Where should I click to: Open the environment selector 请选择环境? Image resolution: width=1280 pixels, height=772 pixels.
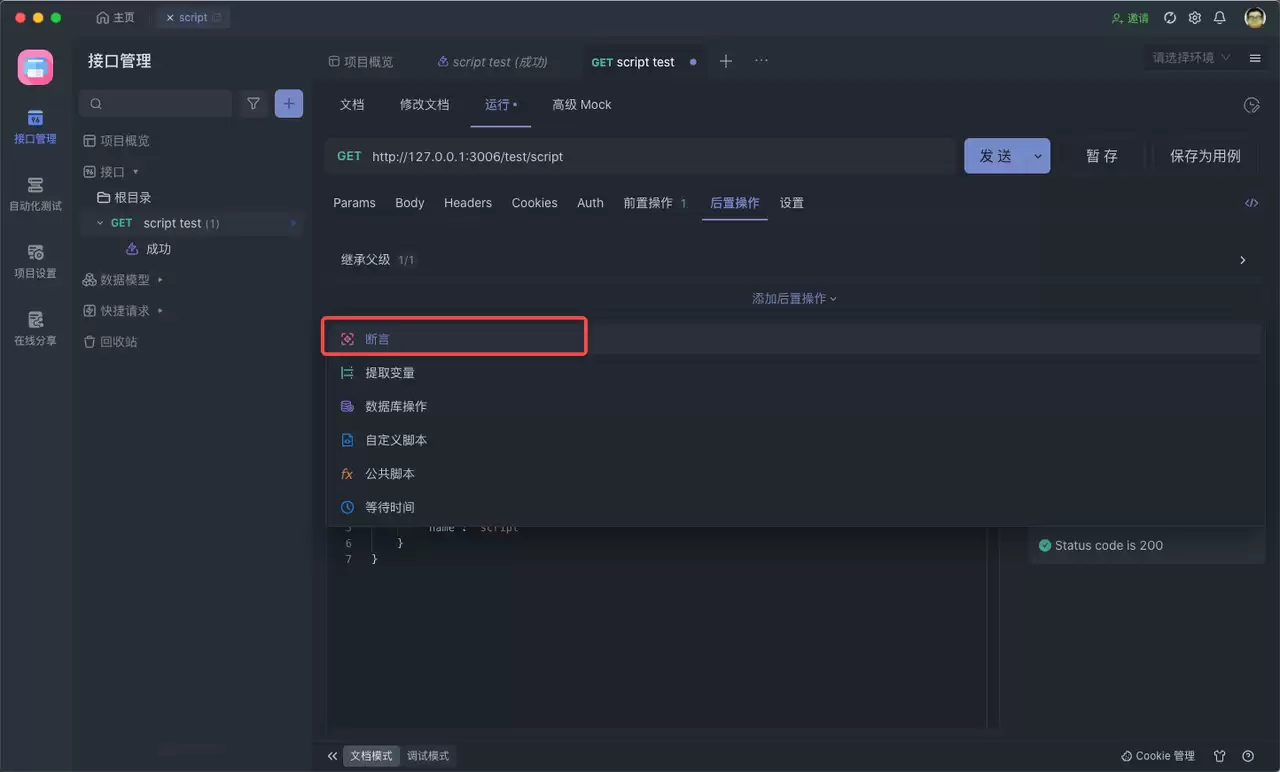click(x=1192, y=58)
